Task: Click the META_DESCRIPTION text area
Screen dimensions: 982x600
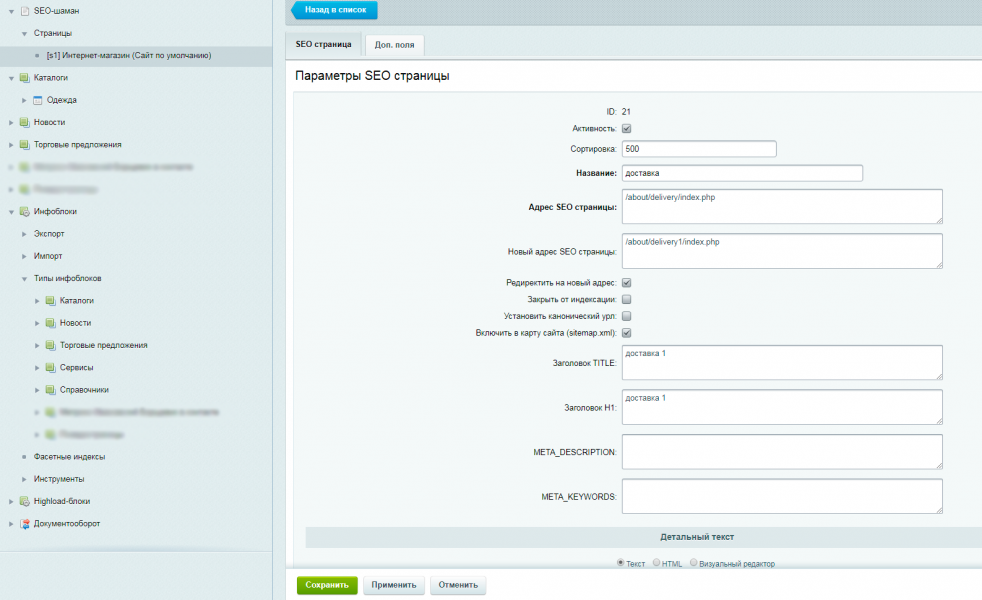Action: coord(781,451)
